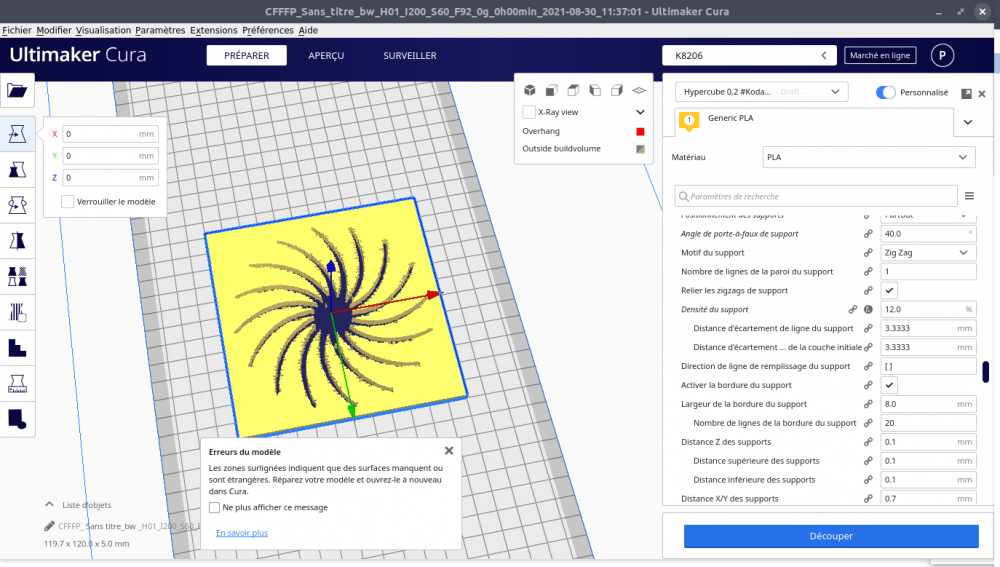This screenshot has width=1000, height=567.
Task: Select the Rotate tool icon
Action: pyautogui.click(x=17, y=205)
